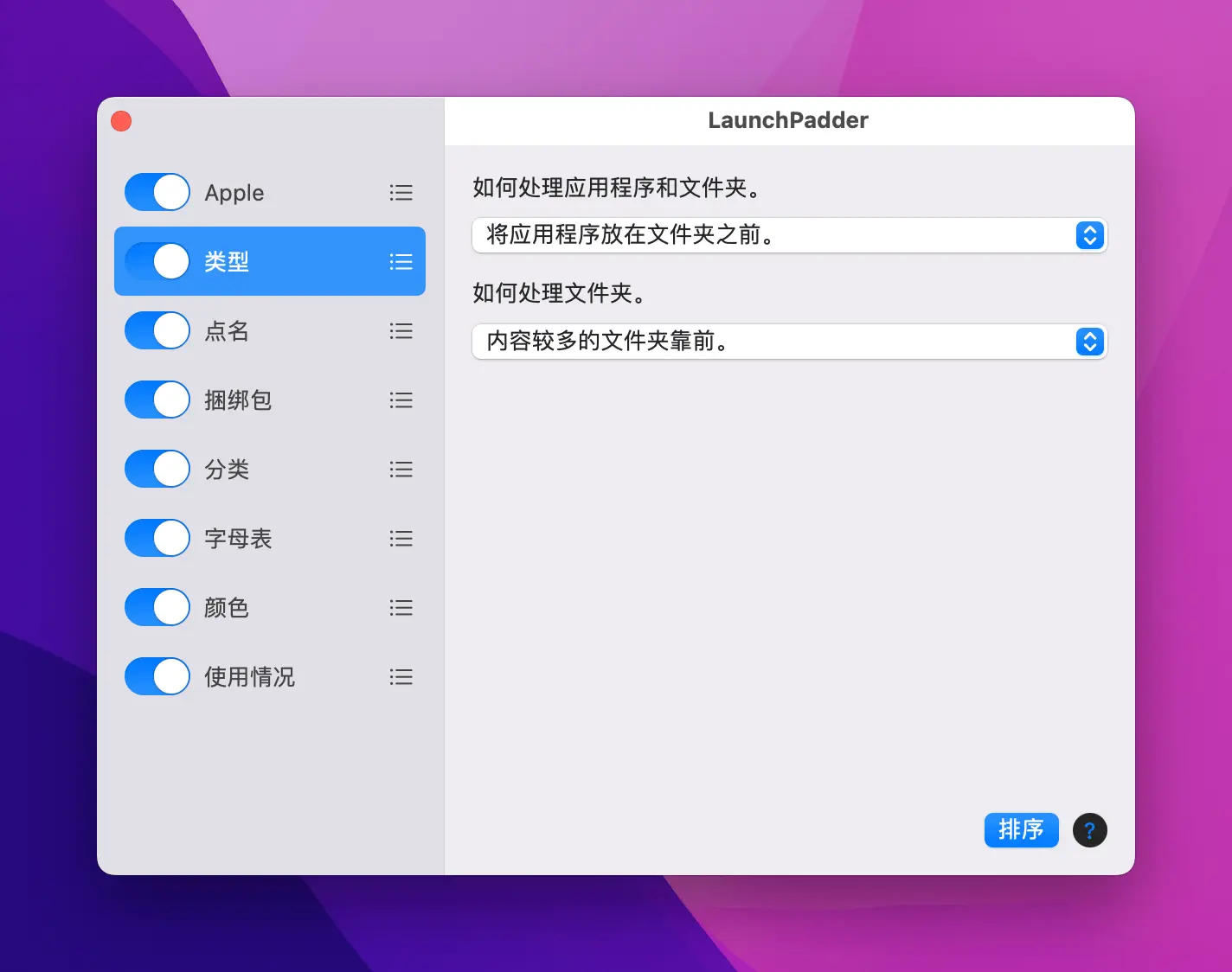Click the reorder handle icon beside 使用情况
The height and width of the screenshot is (972, 1232).
(401, 677)
